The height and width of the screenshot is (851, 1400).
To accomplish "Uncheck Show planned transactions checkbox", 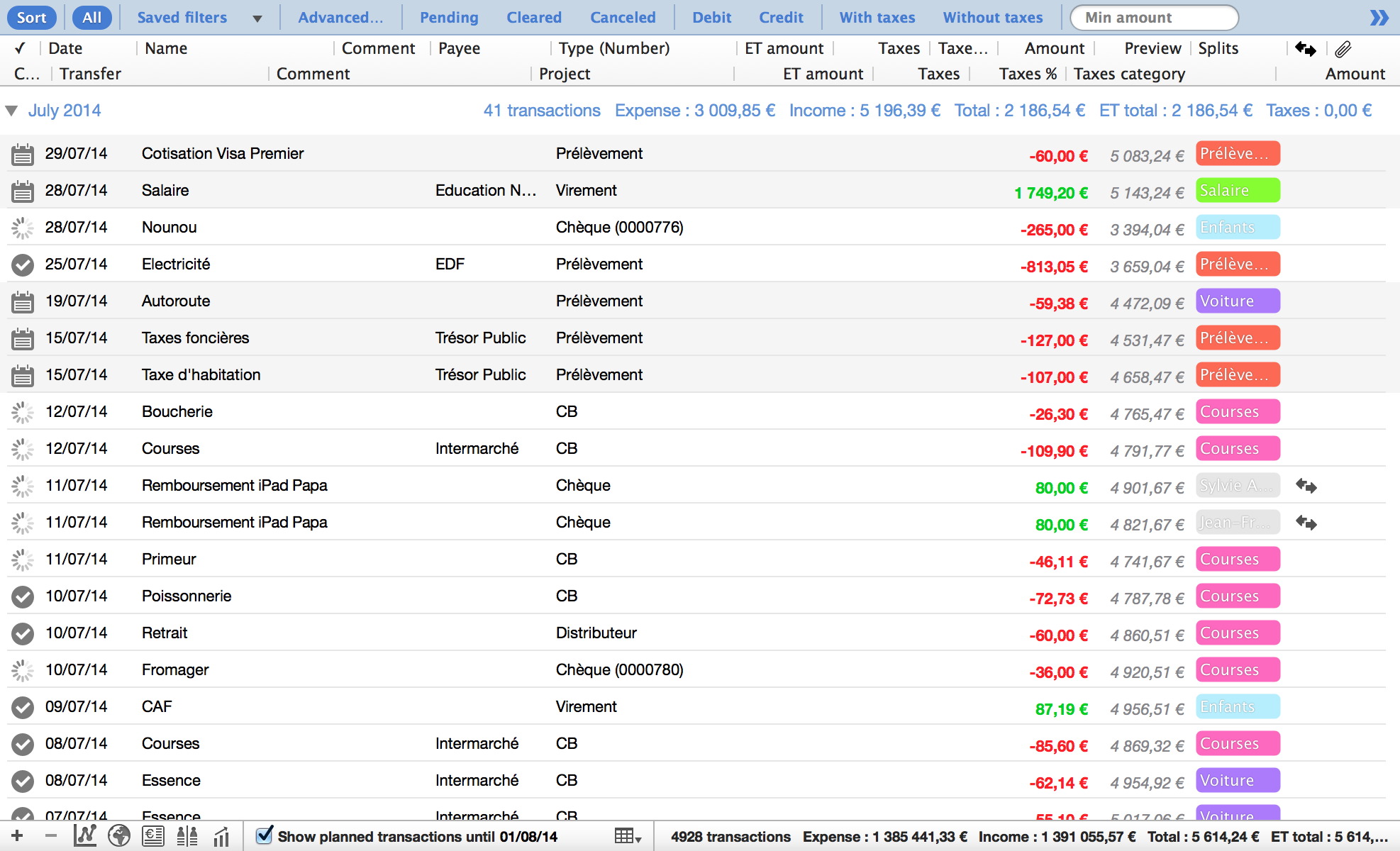I will [265, 835].
